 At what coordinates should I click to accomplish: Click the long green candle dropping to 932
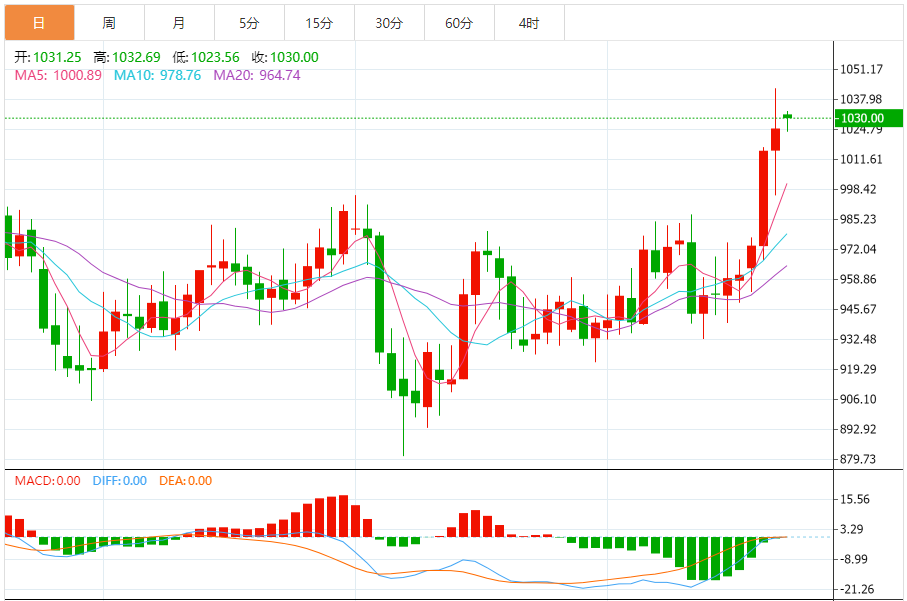click(x=379, y=294)
